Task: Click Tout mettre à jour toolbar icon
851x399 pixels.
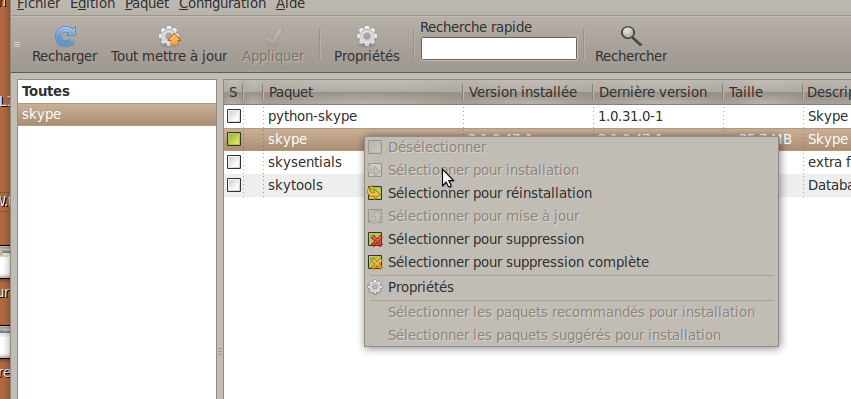Action: (169, 37)
